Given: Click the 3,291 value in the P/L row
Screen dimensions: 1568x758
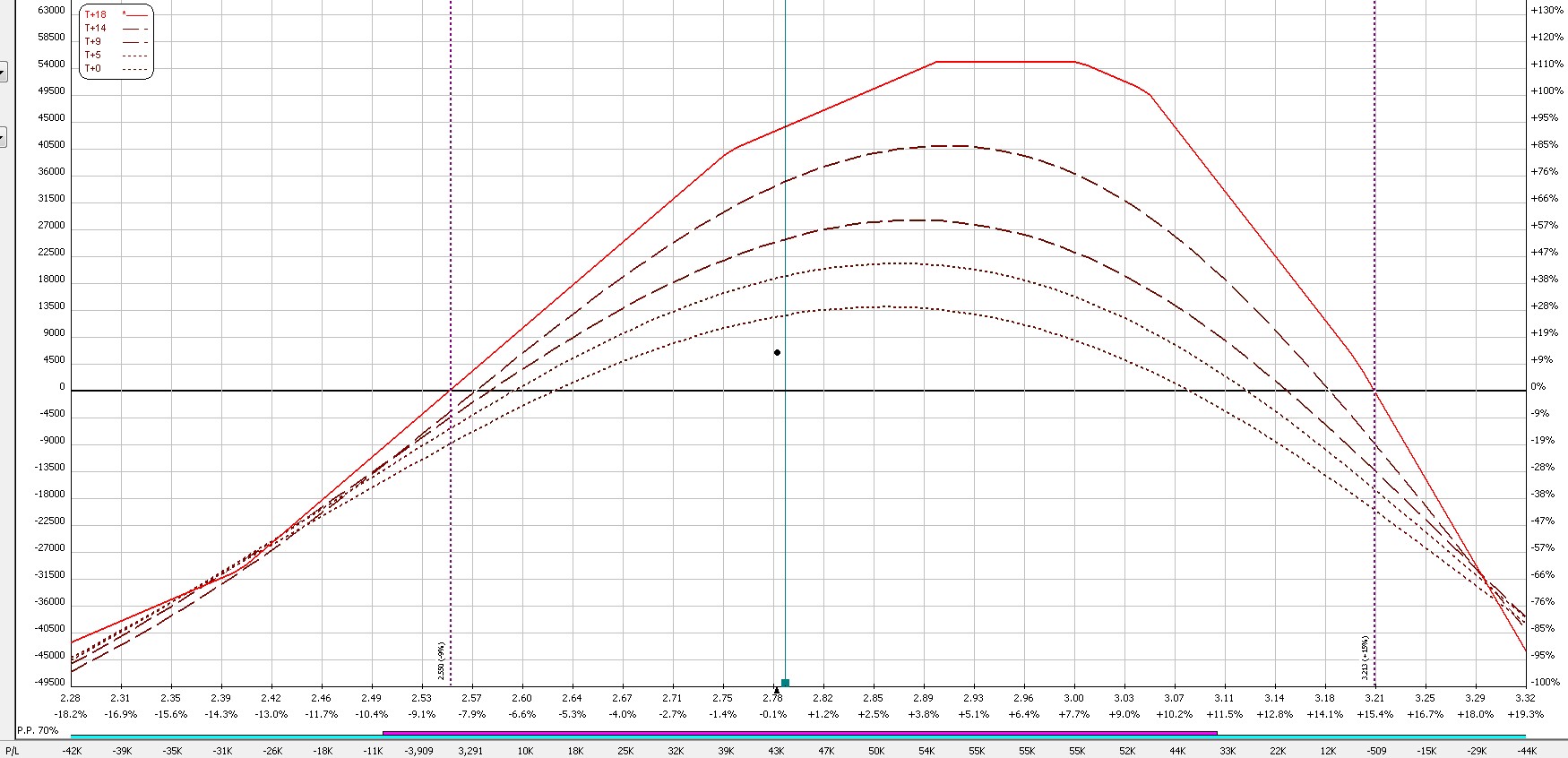Looking at the screenshot, I should [x=470, y=751].
